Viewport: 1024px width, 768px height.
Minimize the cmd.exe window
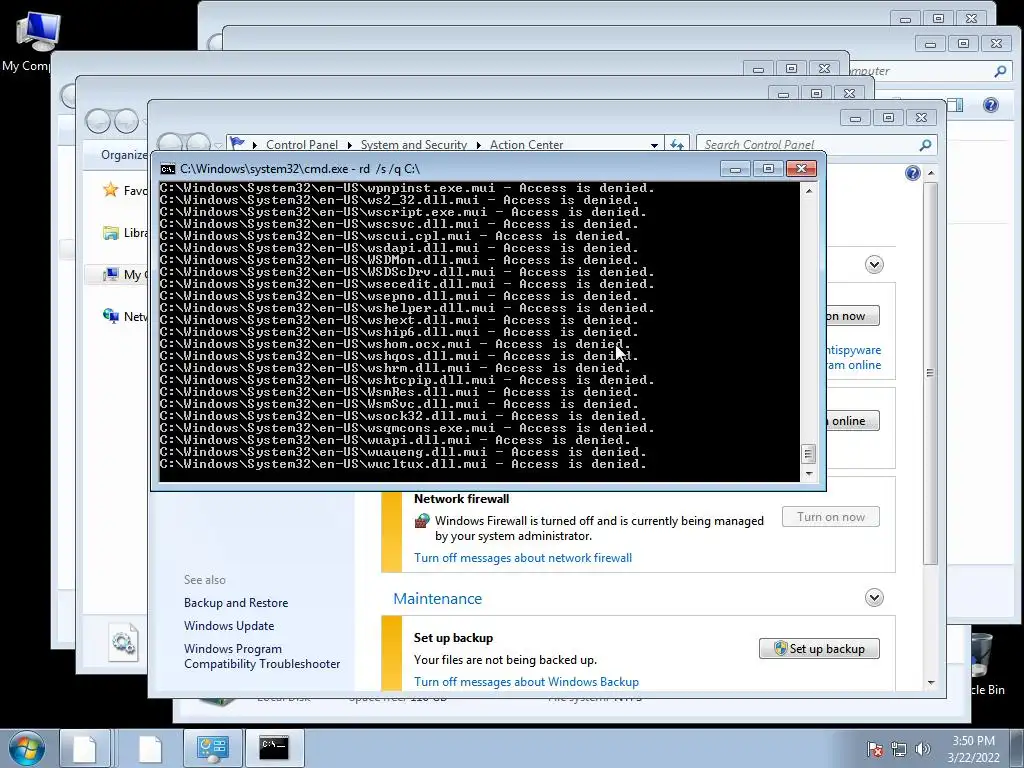point(735,170)
